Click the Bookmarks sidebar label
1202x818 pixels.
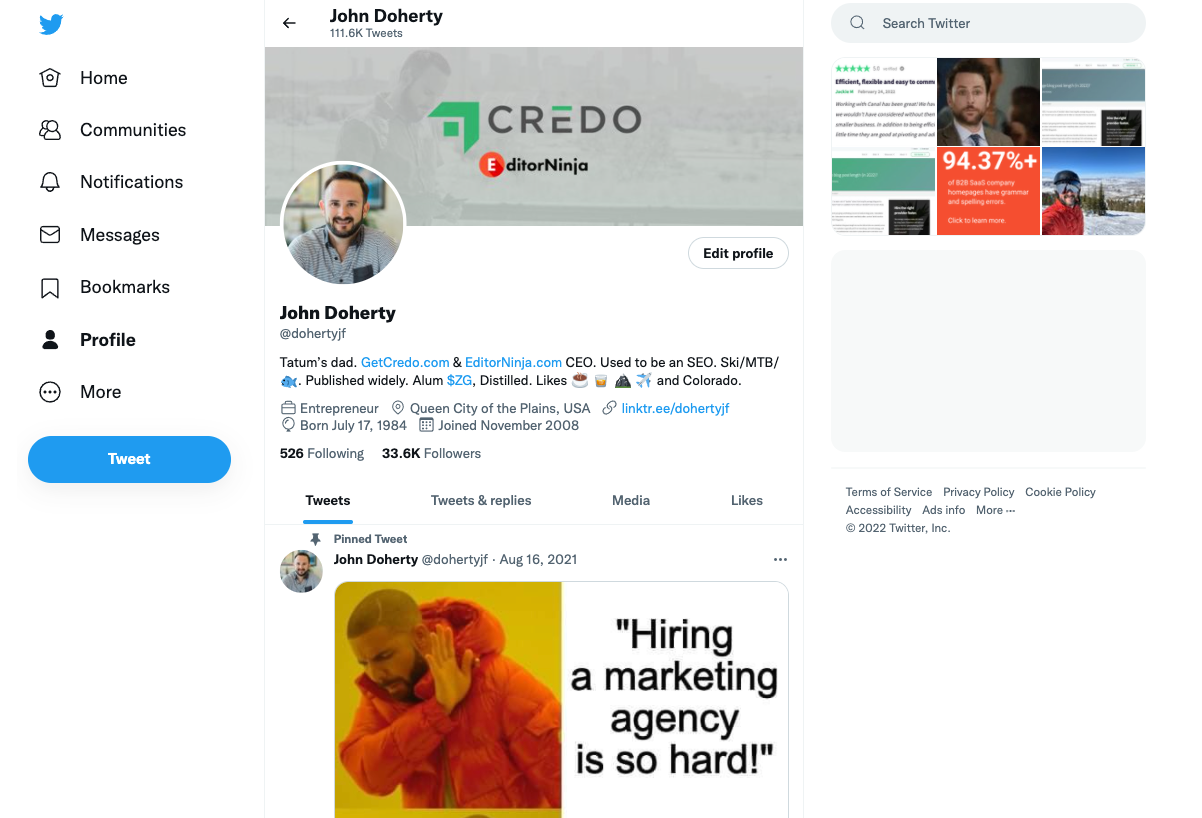[125, 287]
